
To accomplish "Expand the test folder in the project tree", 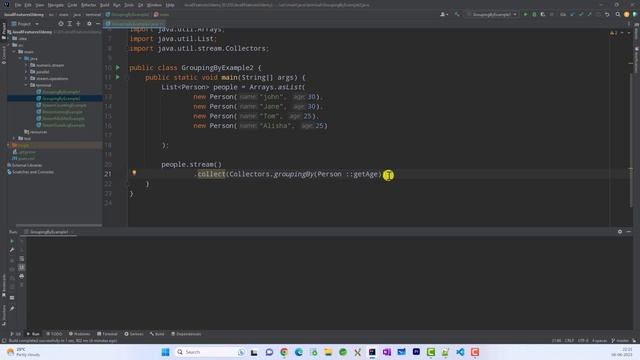I will (x=14, y=138).
